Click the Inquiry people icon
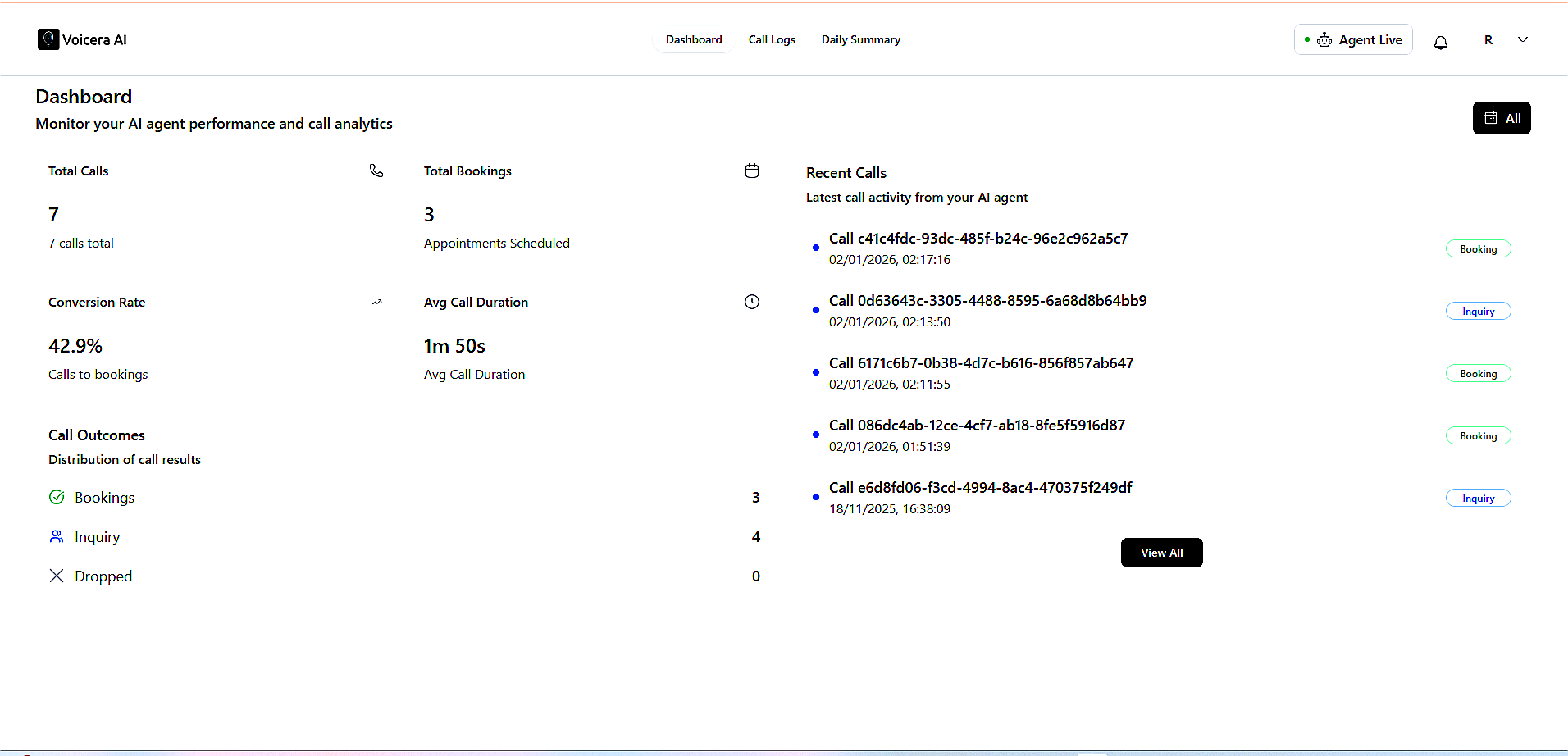This screenshot has height=756, width=1568. [x=57, y=536]
